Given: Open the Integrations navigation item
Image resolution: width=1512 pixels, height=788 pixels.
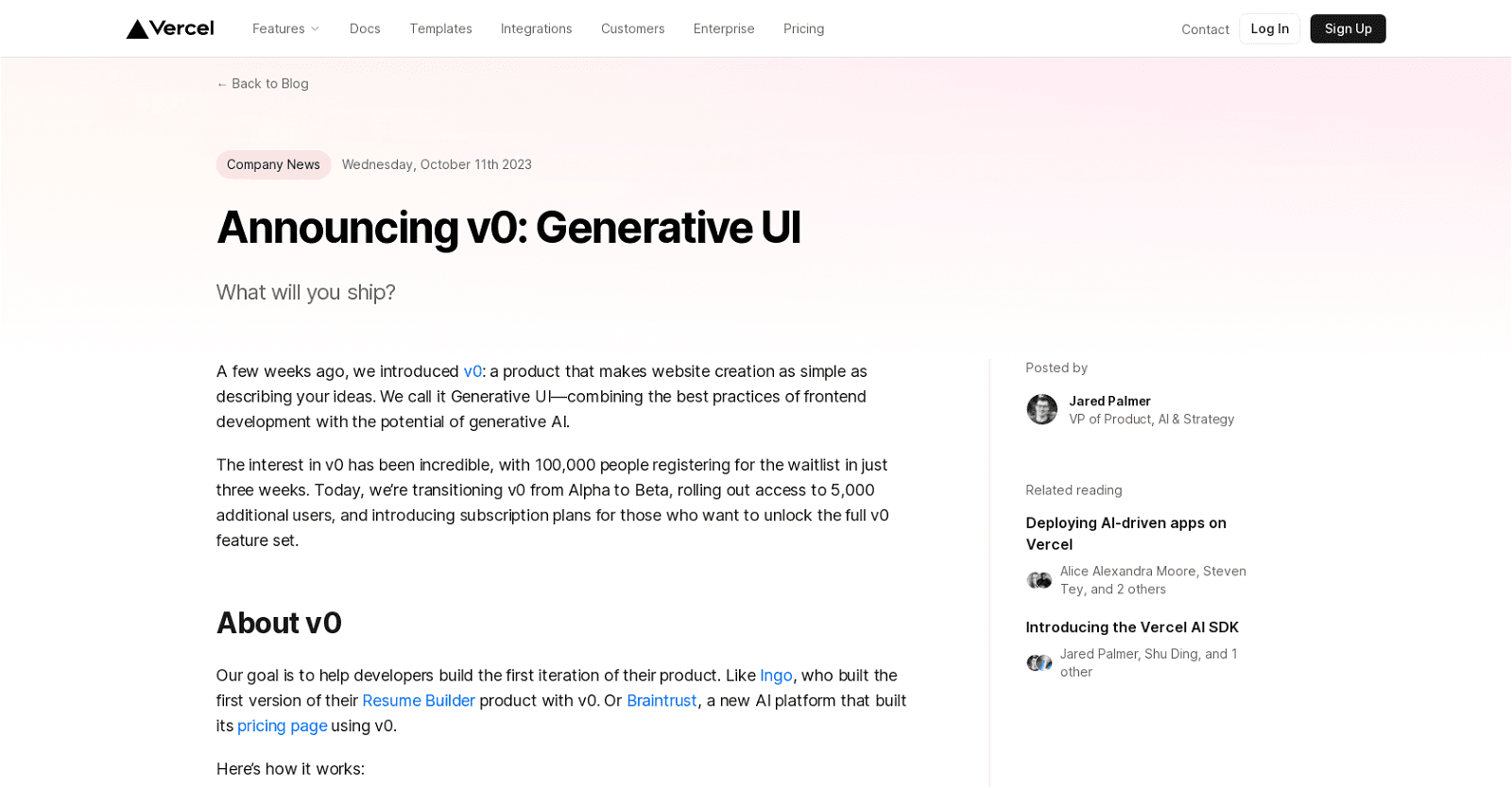Looking at the screenshot, I should [536, 28].
